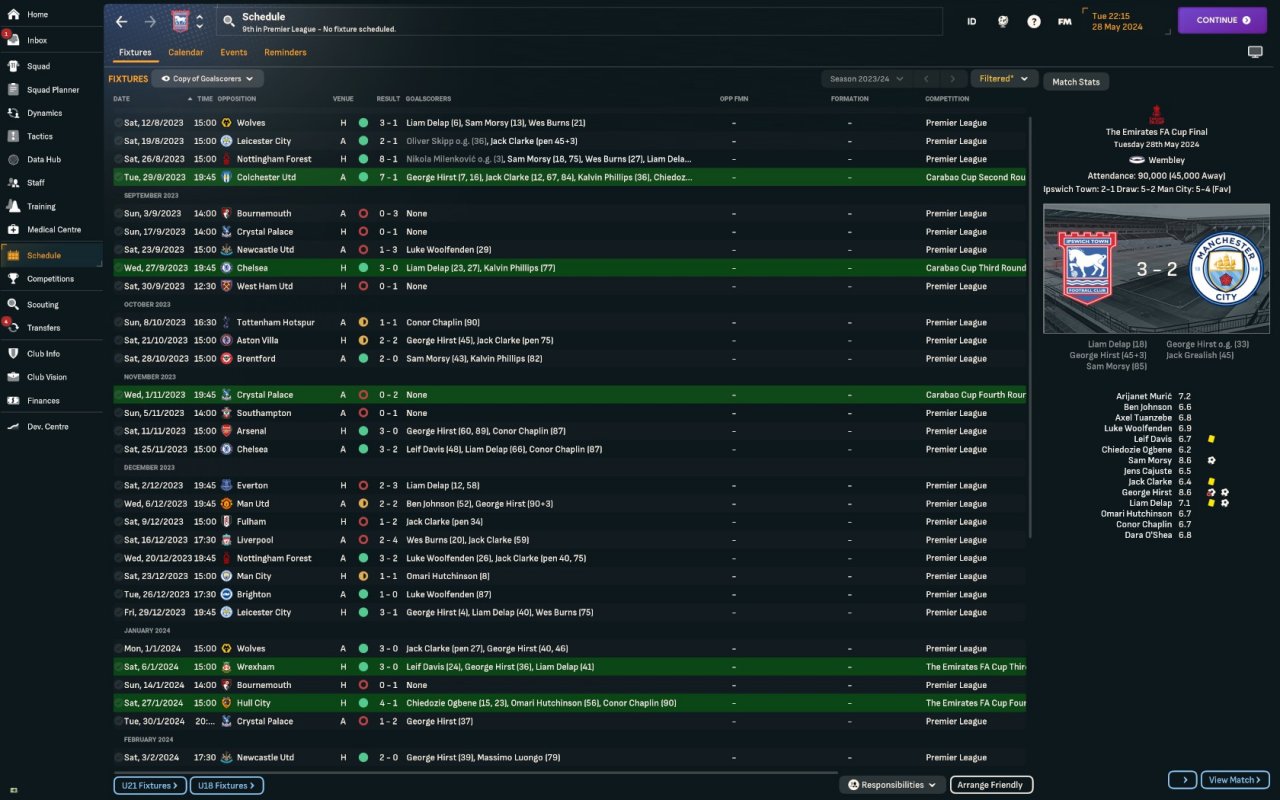Click the FA Cup Final match preview image

click(x=1155, y=270)
